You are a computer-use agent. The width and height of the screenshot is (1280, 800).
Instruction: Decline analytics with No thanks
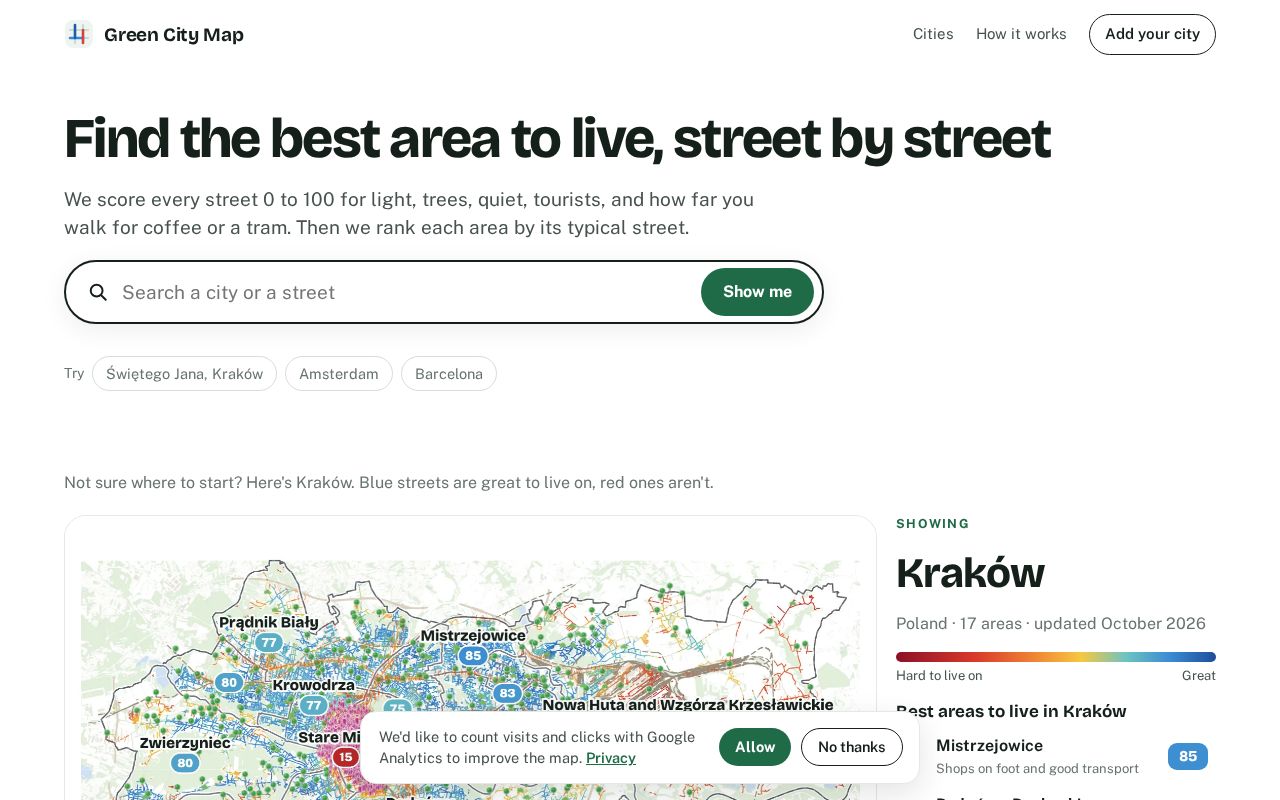[852, 747]
